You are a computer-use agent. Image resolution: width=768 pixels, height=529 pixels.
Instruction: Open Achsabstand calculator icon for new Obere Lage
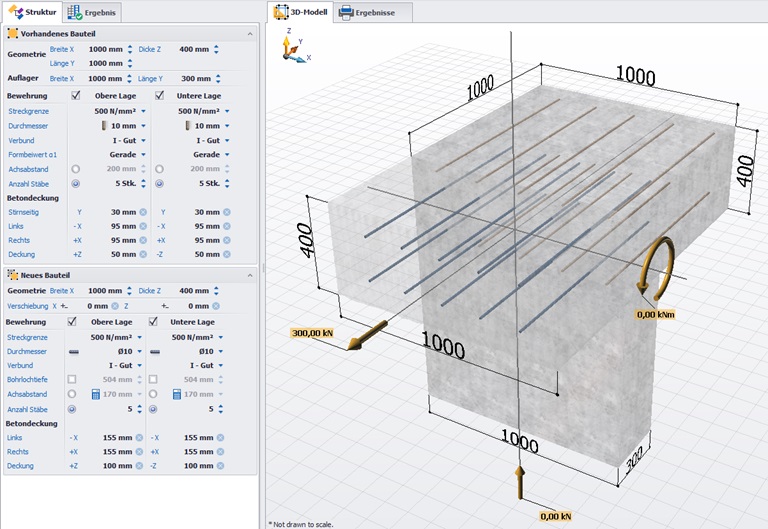[96, 394]
